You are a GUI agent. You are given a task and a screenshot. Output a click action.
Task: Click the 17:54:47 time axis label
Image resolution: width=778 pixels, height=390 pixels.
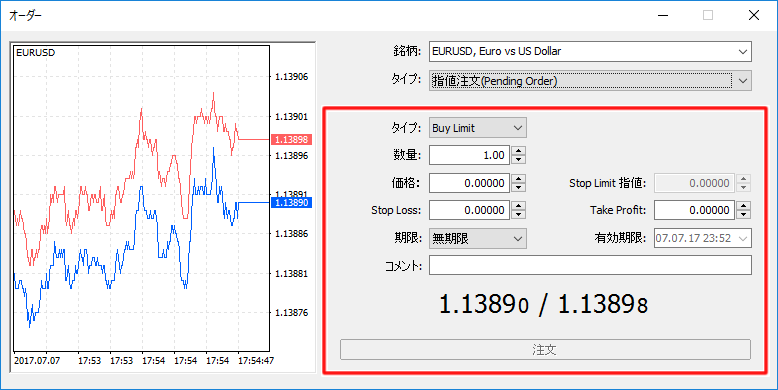click(x=256, y=361)
